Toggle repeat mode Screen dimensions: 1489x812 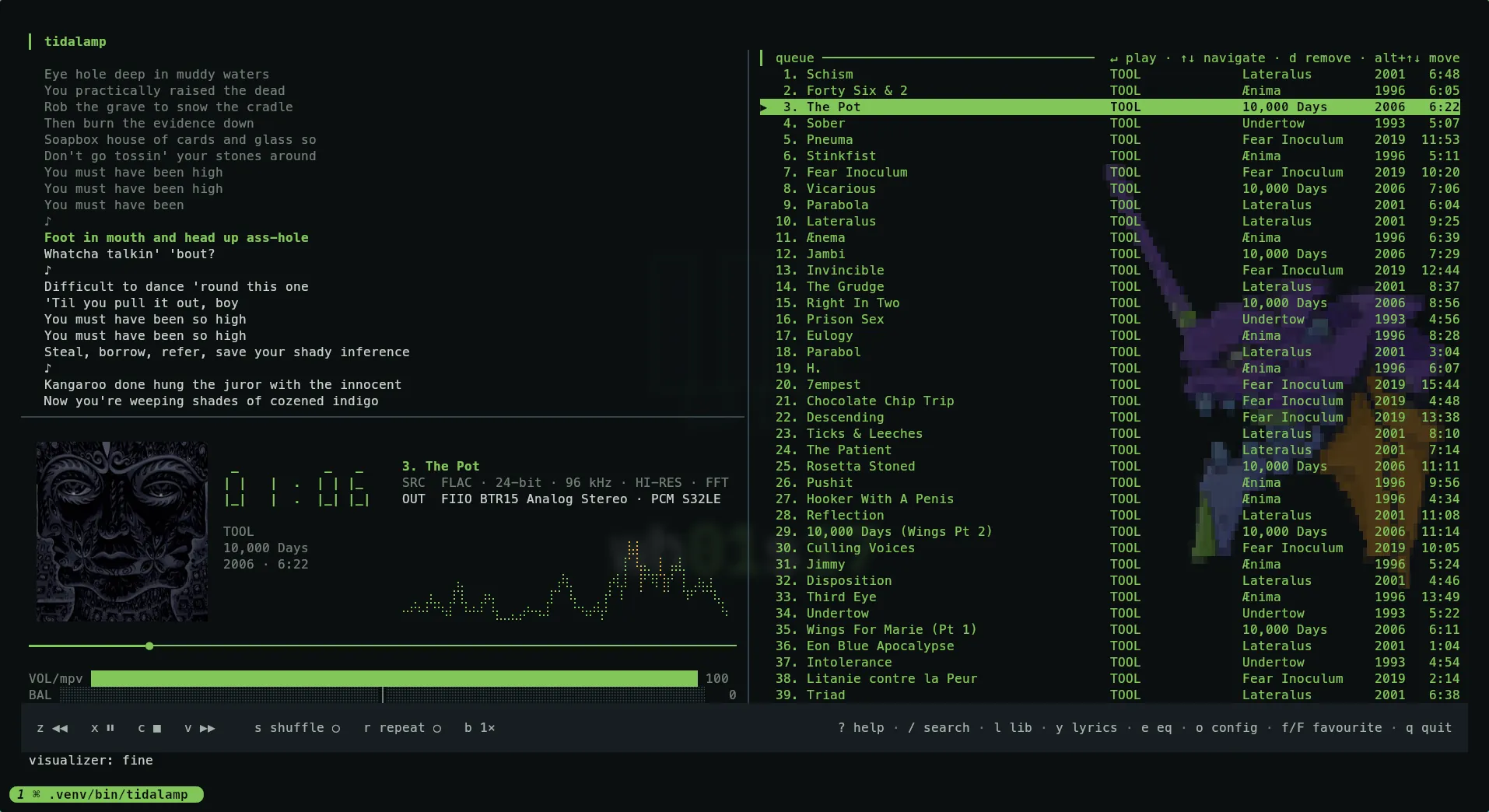point(402,728)
